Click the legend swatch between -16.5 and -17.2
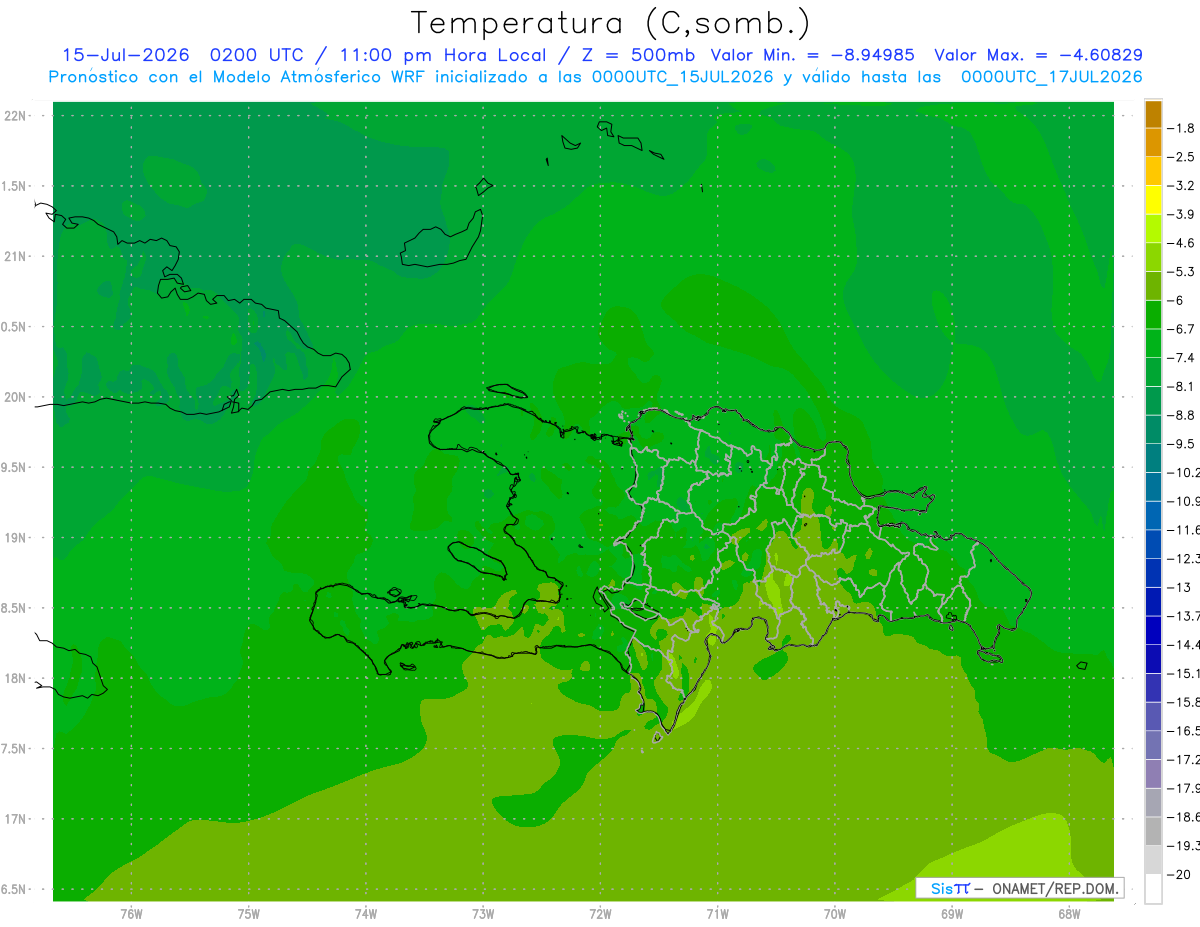The image size is (1200, 927). 1153,745
